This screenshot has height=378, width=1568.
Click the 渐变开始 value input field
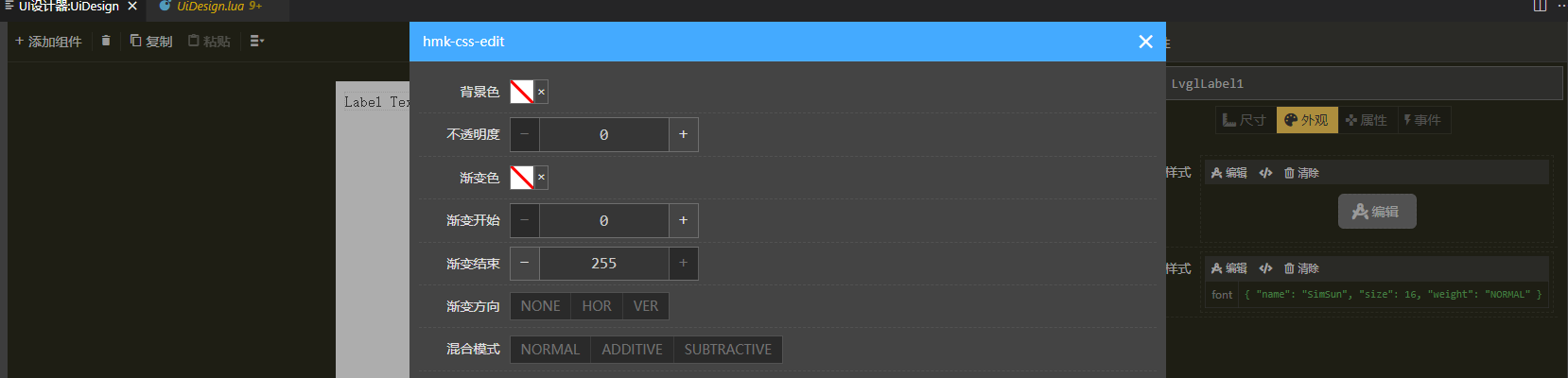click(x=603, y=220)
